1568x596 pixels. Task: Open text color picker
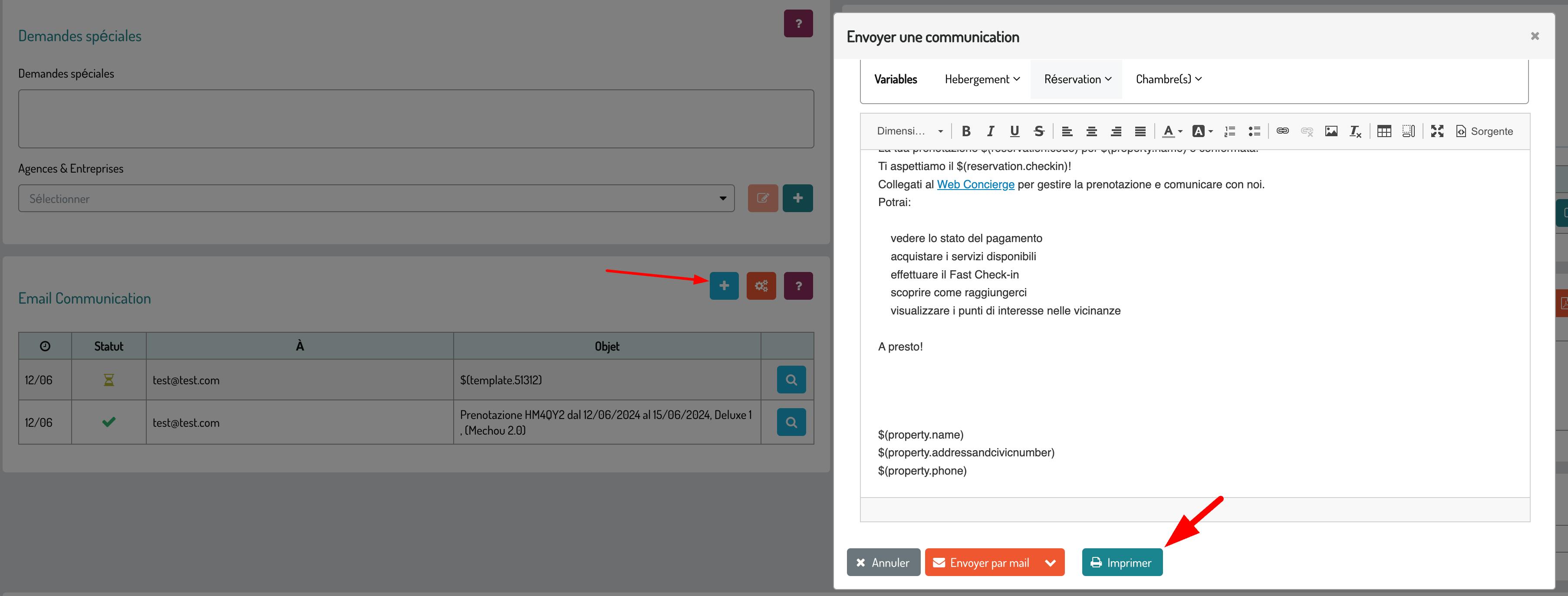[1172, 131]
